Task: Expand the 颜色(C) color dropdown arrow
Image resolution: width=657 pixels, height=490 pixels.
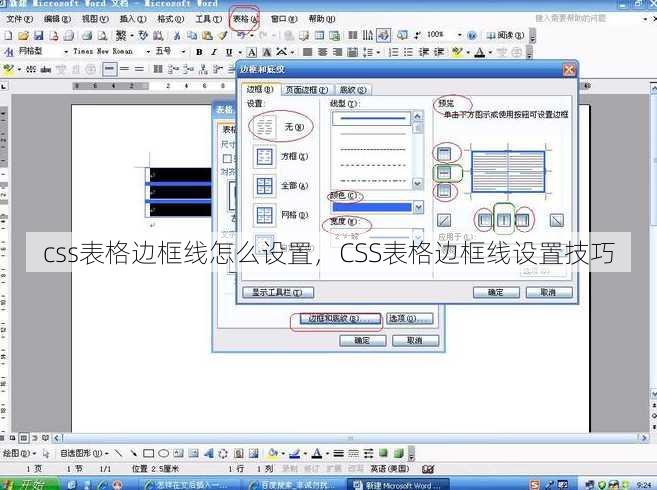Action: [418, 207]
